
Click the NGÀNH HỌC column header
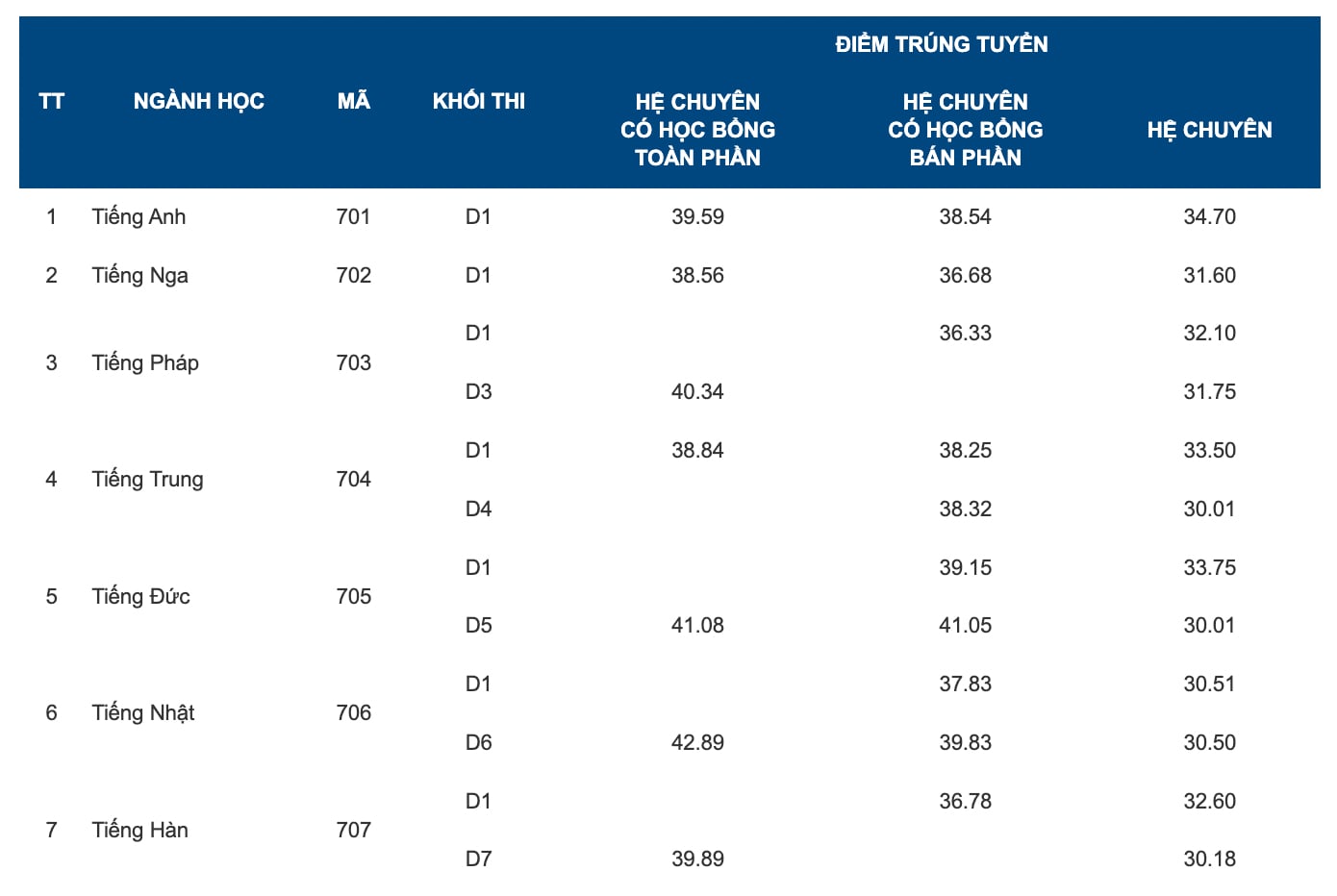pyautogui.click(x=198, y=101)
